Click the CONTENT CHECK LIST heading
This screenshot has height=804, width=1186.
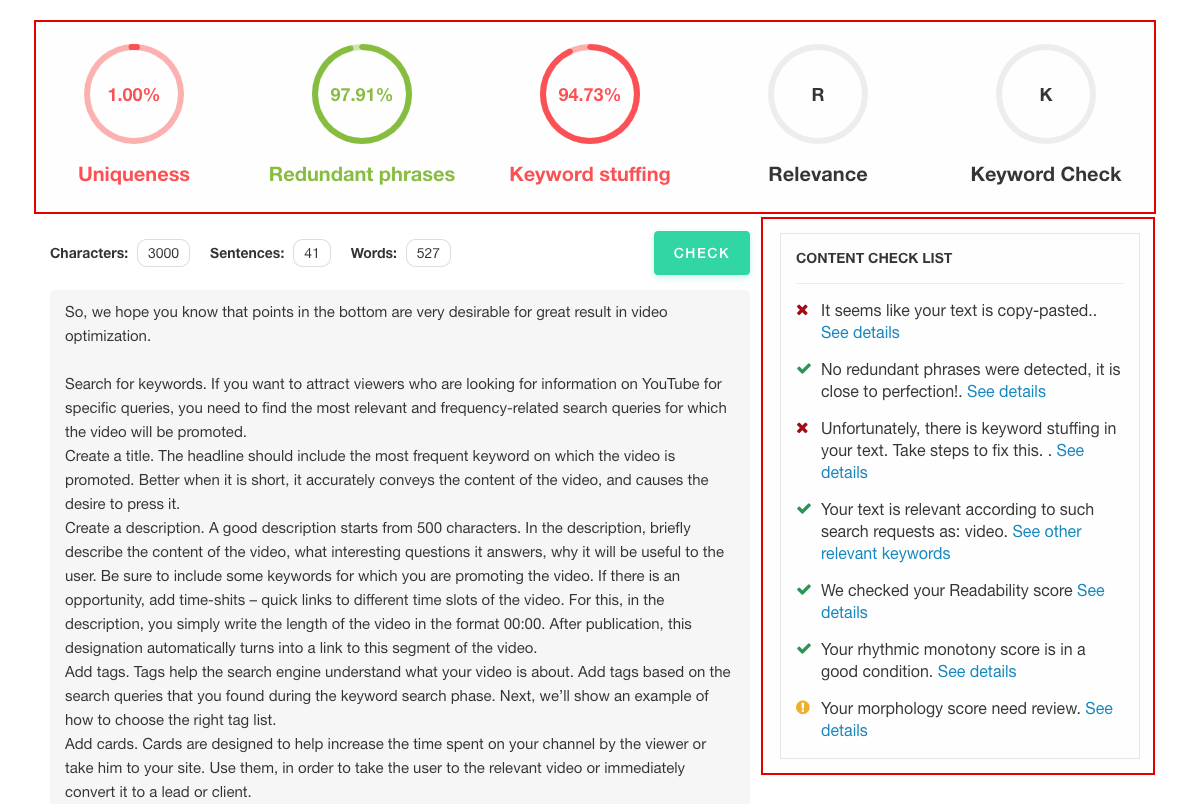(x=874, y=259)
